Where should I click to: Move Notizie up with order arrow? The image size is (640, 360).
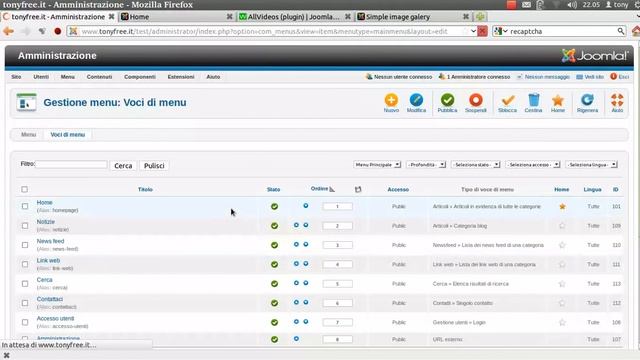(296, 225)
